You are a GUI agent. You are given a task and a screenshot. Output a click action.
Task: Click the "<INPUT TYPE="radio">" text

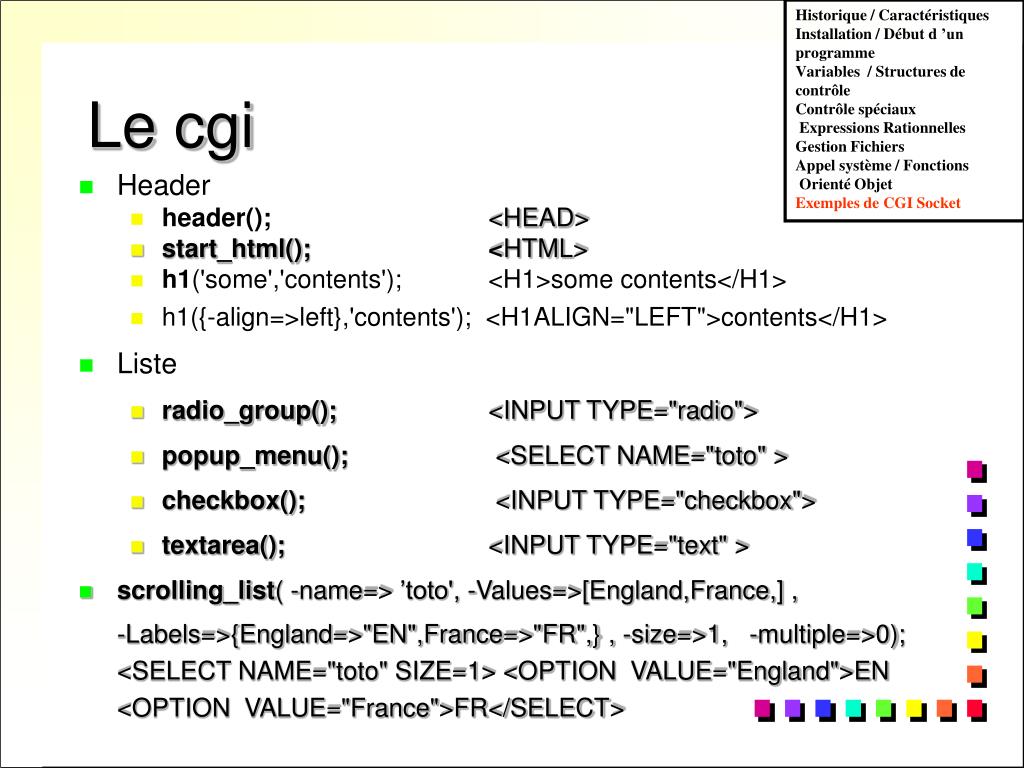click(x=623, y=411)
